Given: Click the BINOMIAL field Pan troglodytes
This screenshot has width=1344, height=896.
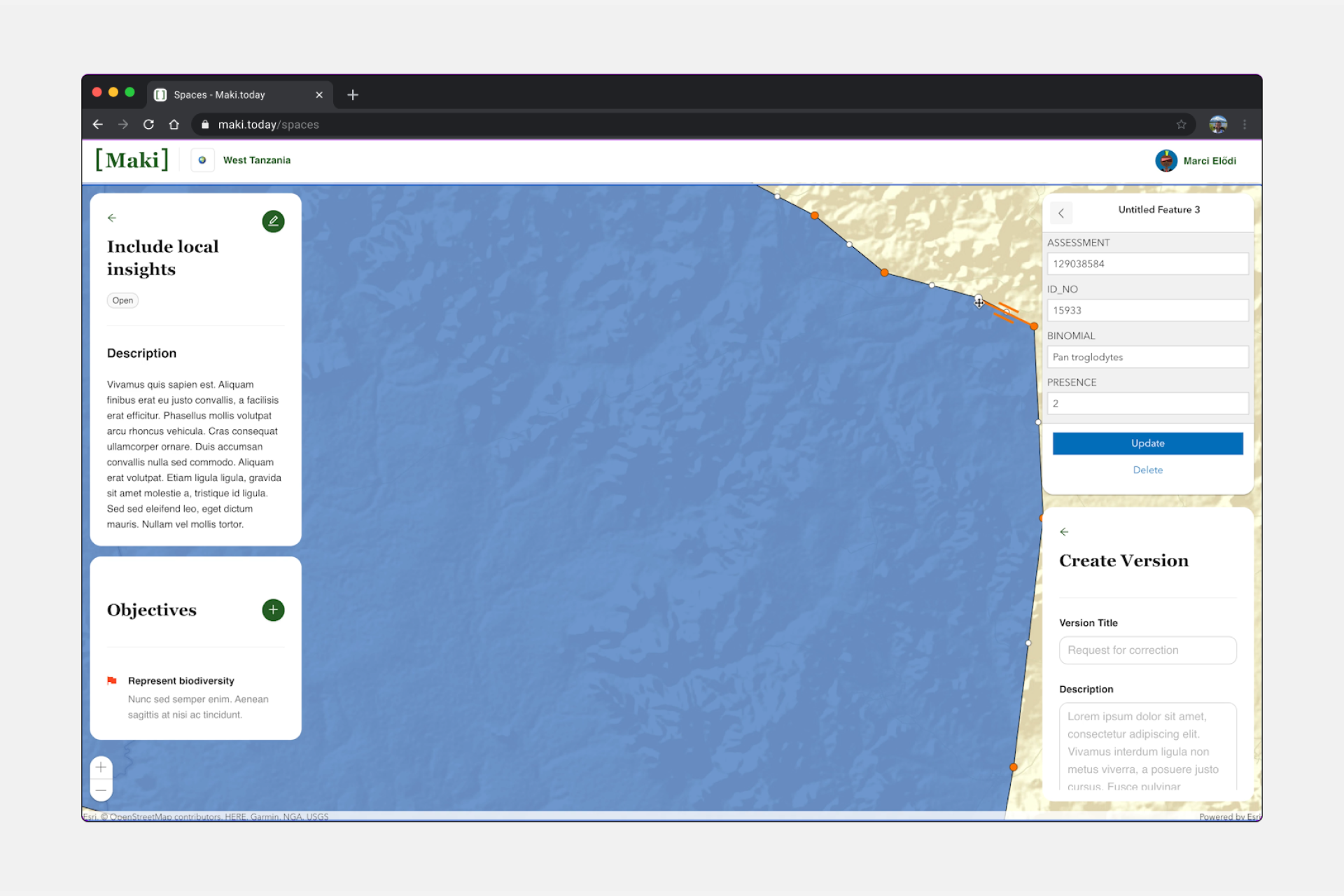Looking at the screenshot, I should coord(1147,357).
